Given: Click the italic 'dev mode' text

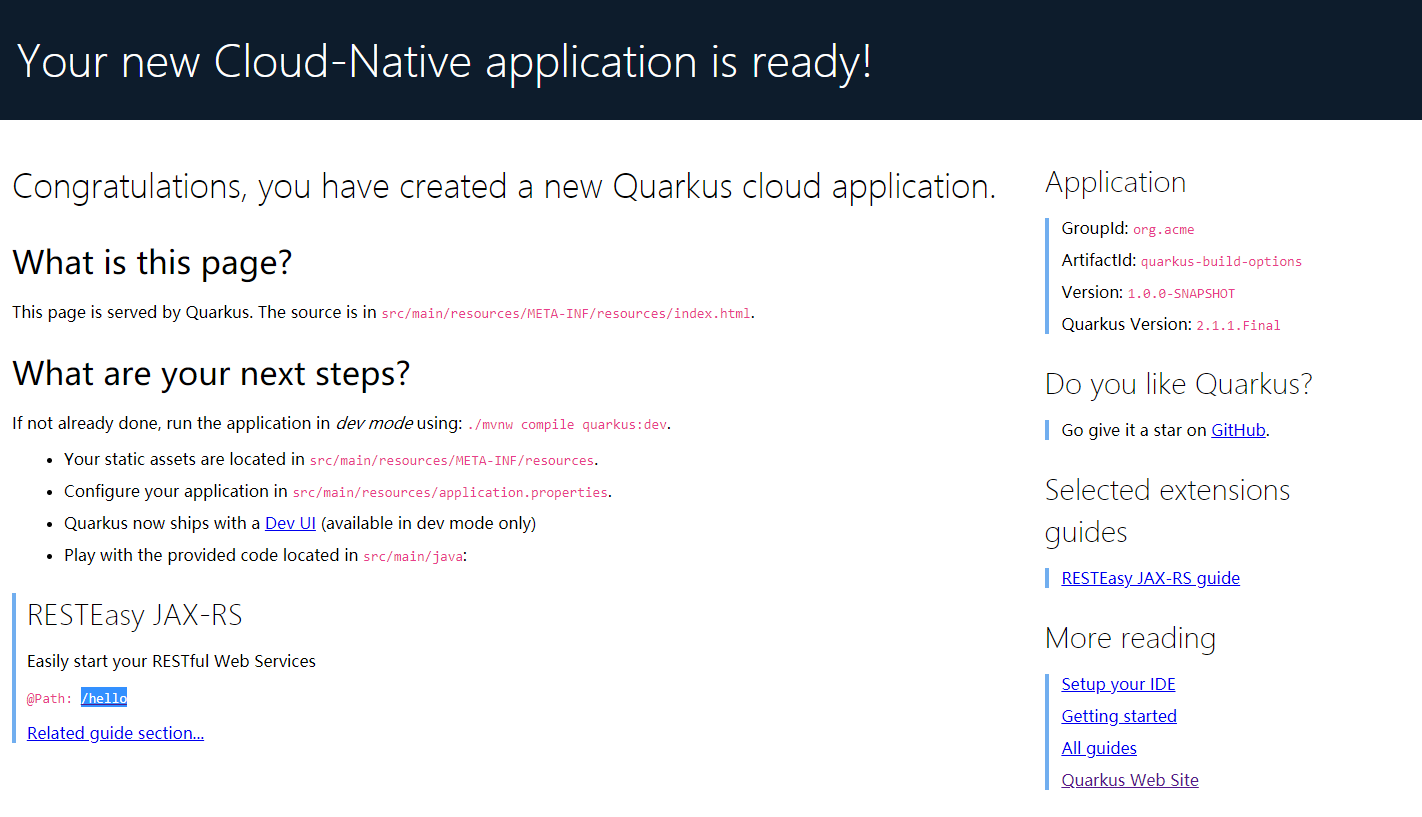Looking at the screenshot, I should [x=374, y=423].
